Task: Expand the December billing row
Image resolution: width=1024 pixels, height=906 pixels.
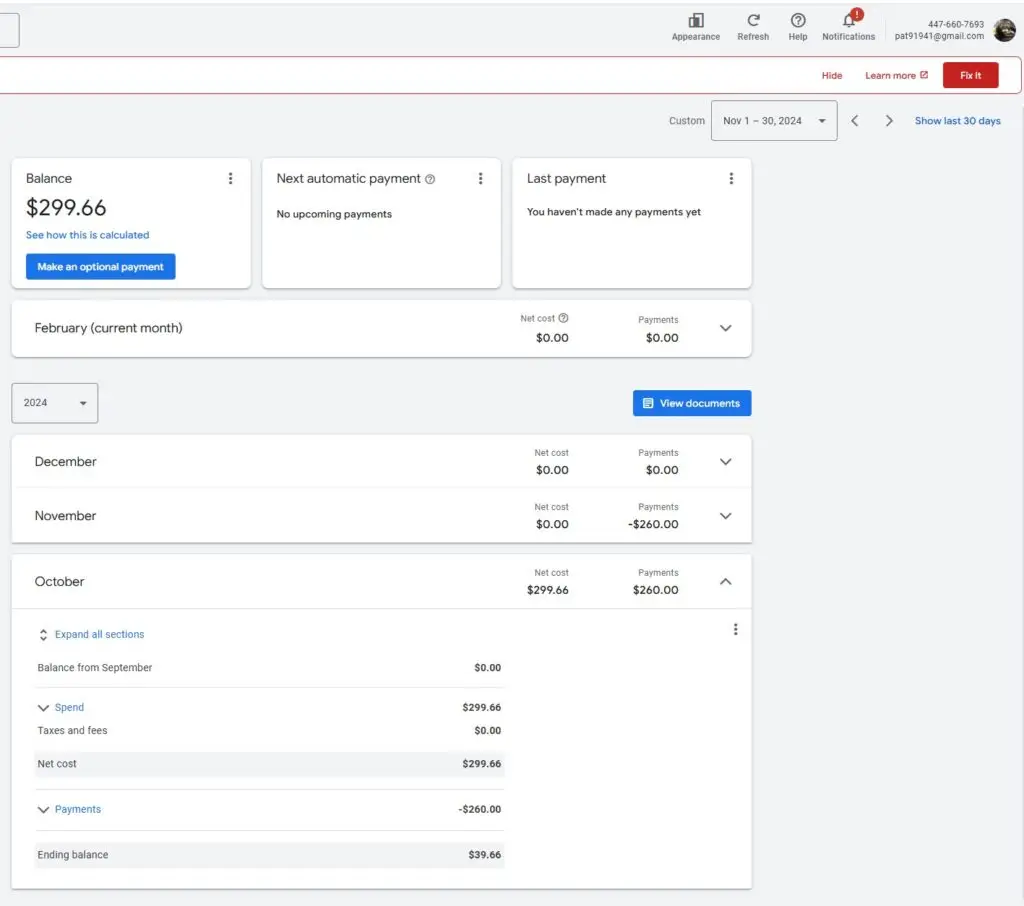Action: click(x=726, y=462)
